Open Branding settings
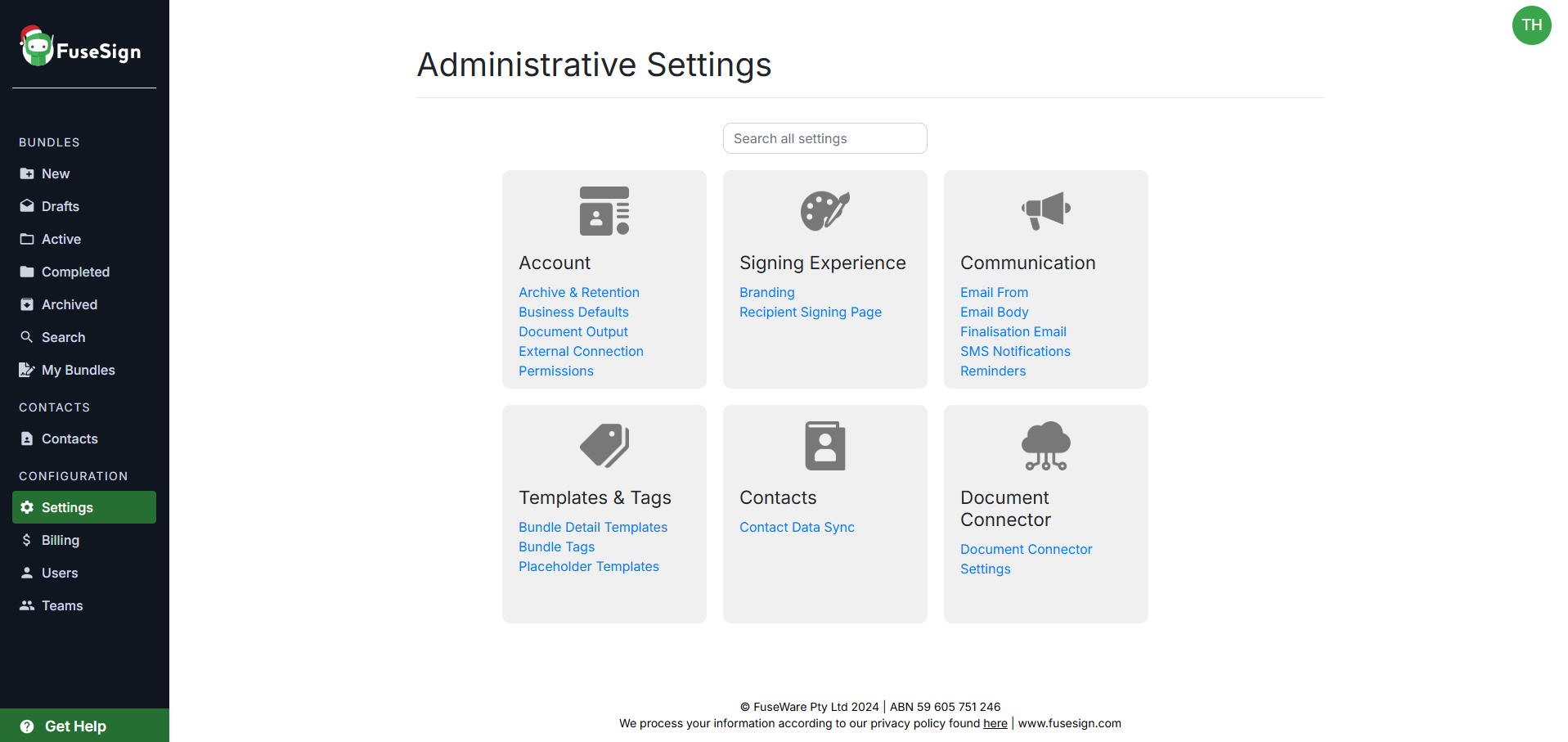Image resolution: width=1568 pixels, height=742 pixels. tap(767, 292)
